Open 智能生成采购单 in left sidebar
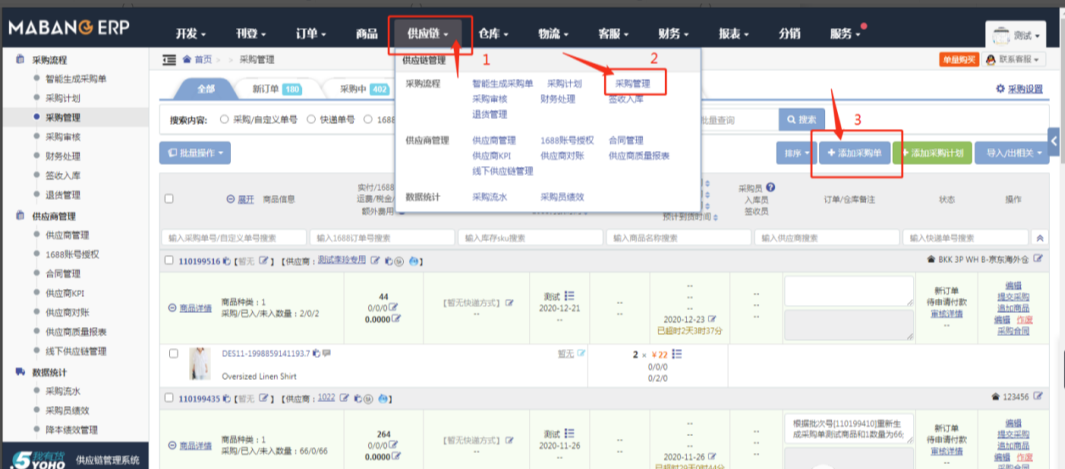 [76, 79]
